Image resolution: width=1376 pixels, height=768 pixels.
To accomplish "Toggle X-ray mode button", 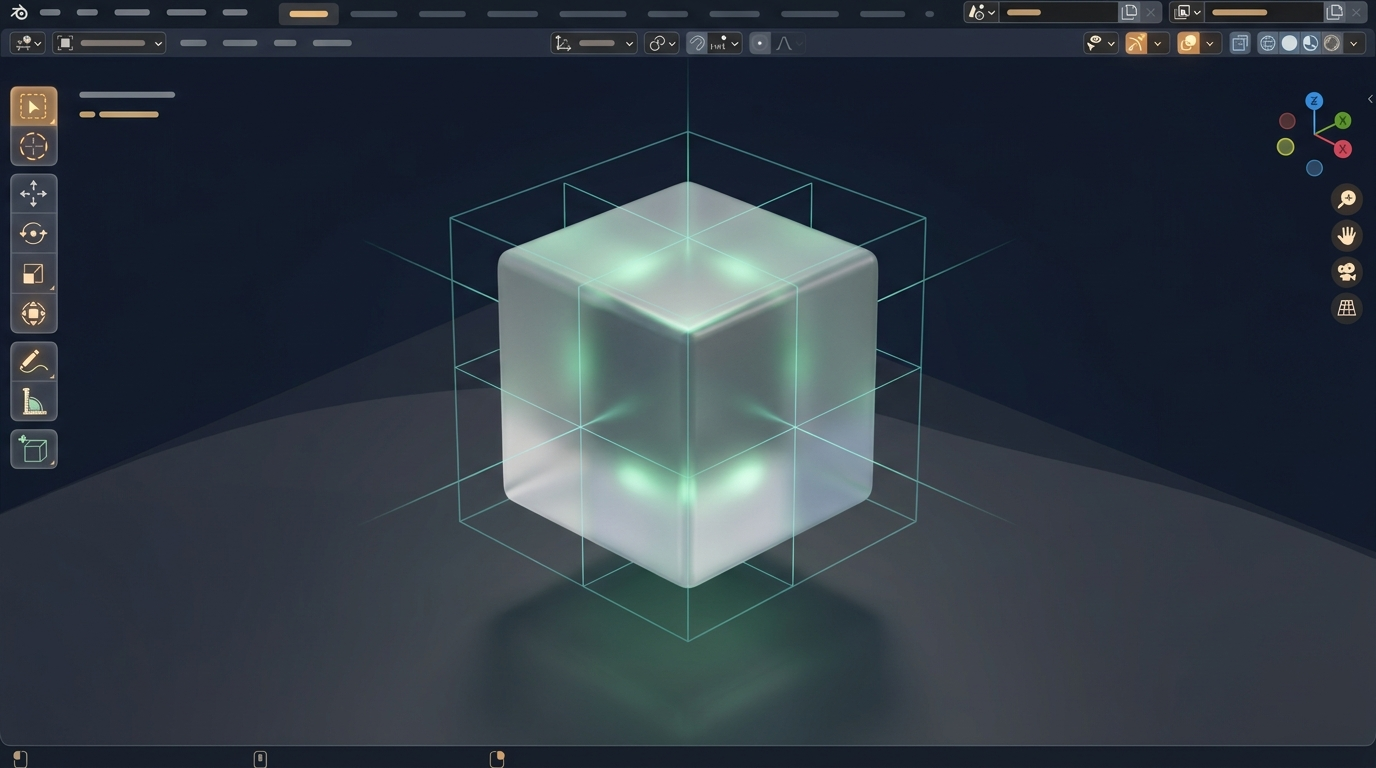I will tap(1240, 43).
